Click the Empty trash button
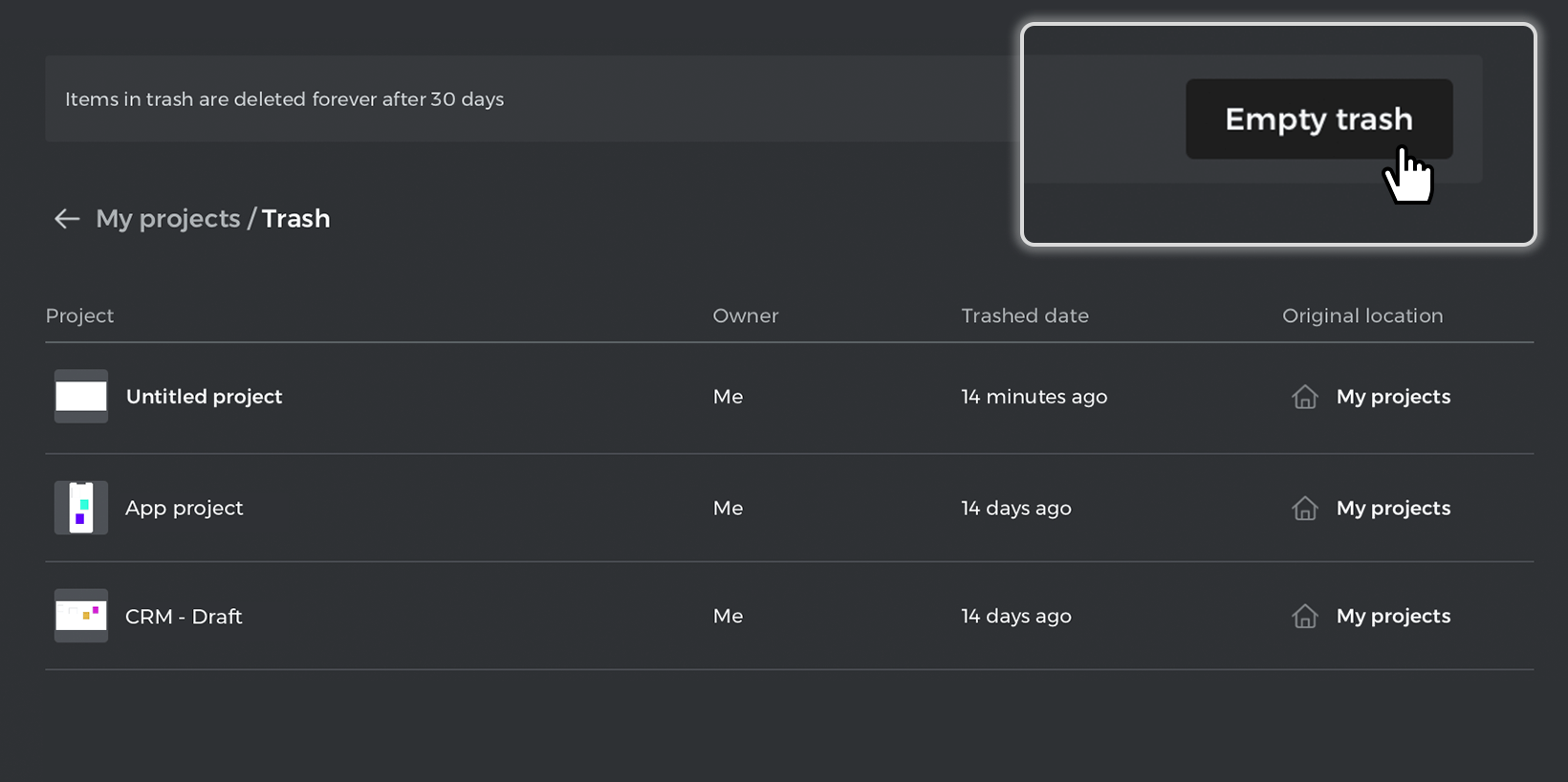The height and width of the screenshot is (782, 1568). [x=1318, y=119]
